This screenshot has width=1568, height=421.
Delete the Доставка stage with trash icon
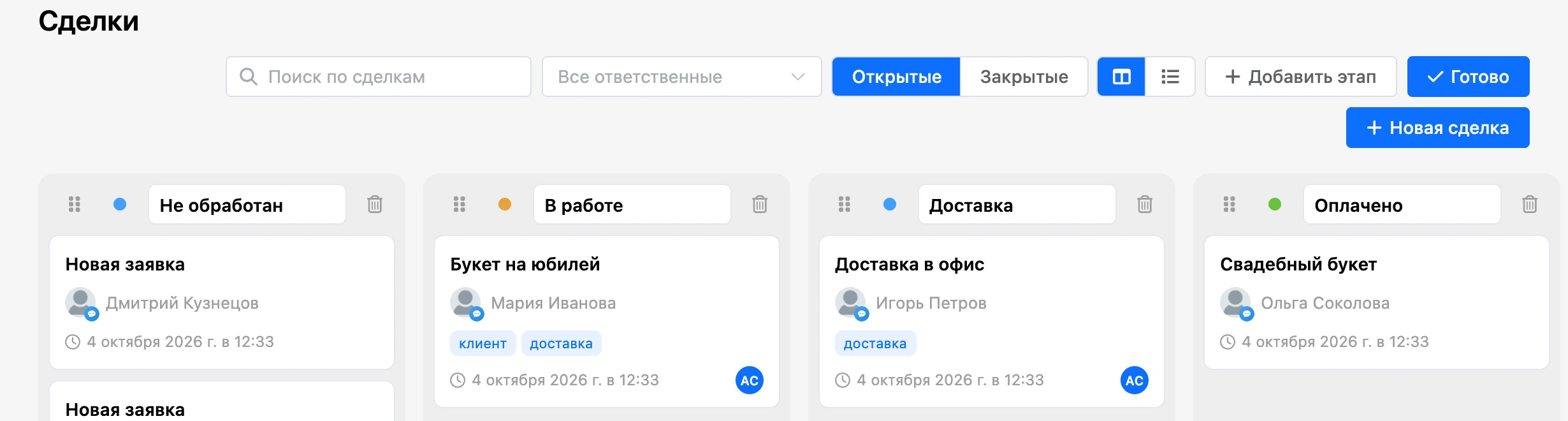pyautogui.click(x=1145, y=204)
